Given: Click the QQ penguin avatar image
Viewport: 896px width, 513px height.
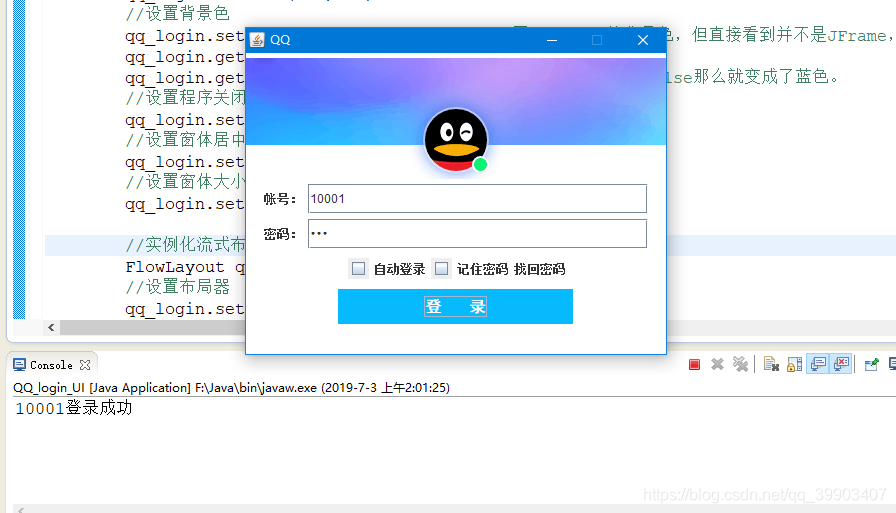Looking at the screenshot, I should pyautogui.click(x=455, y=140).
